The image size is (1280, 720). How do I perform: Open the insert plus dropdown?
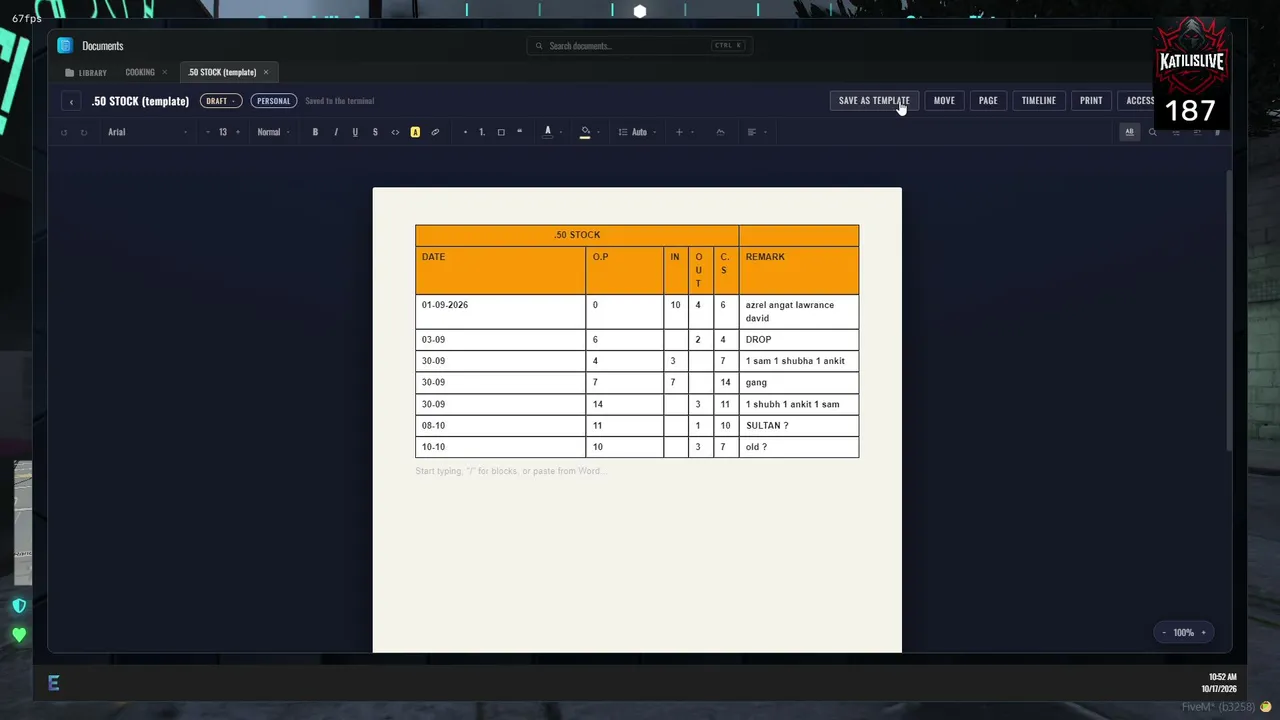(x=683, y=132)
